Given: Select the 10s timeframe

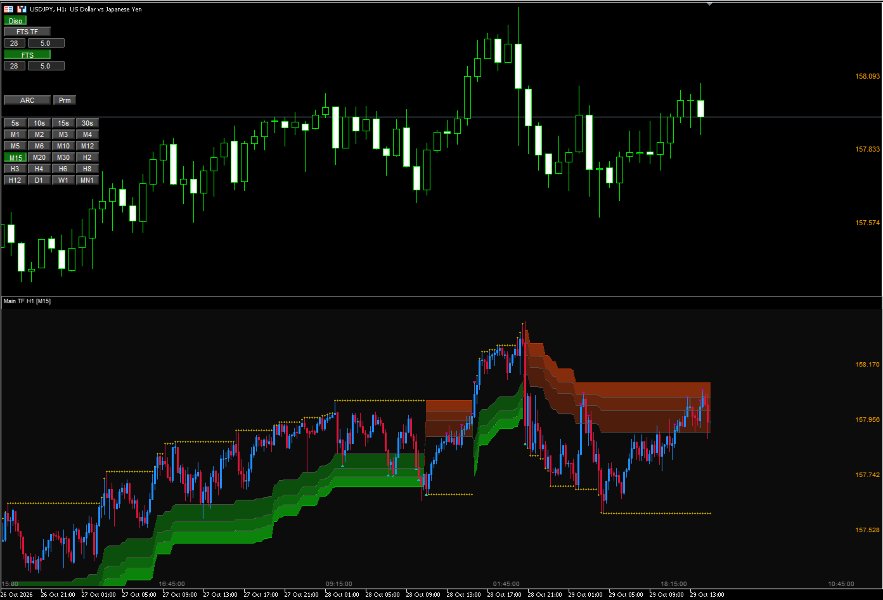Looking at the screenshot, I should [x=39, y=123].
